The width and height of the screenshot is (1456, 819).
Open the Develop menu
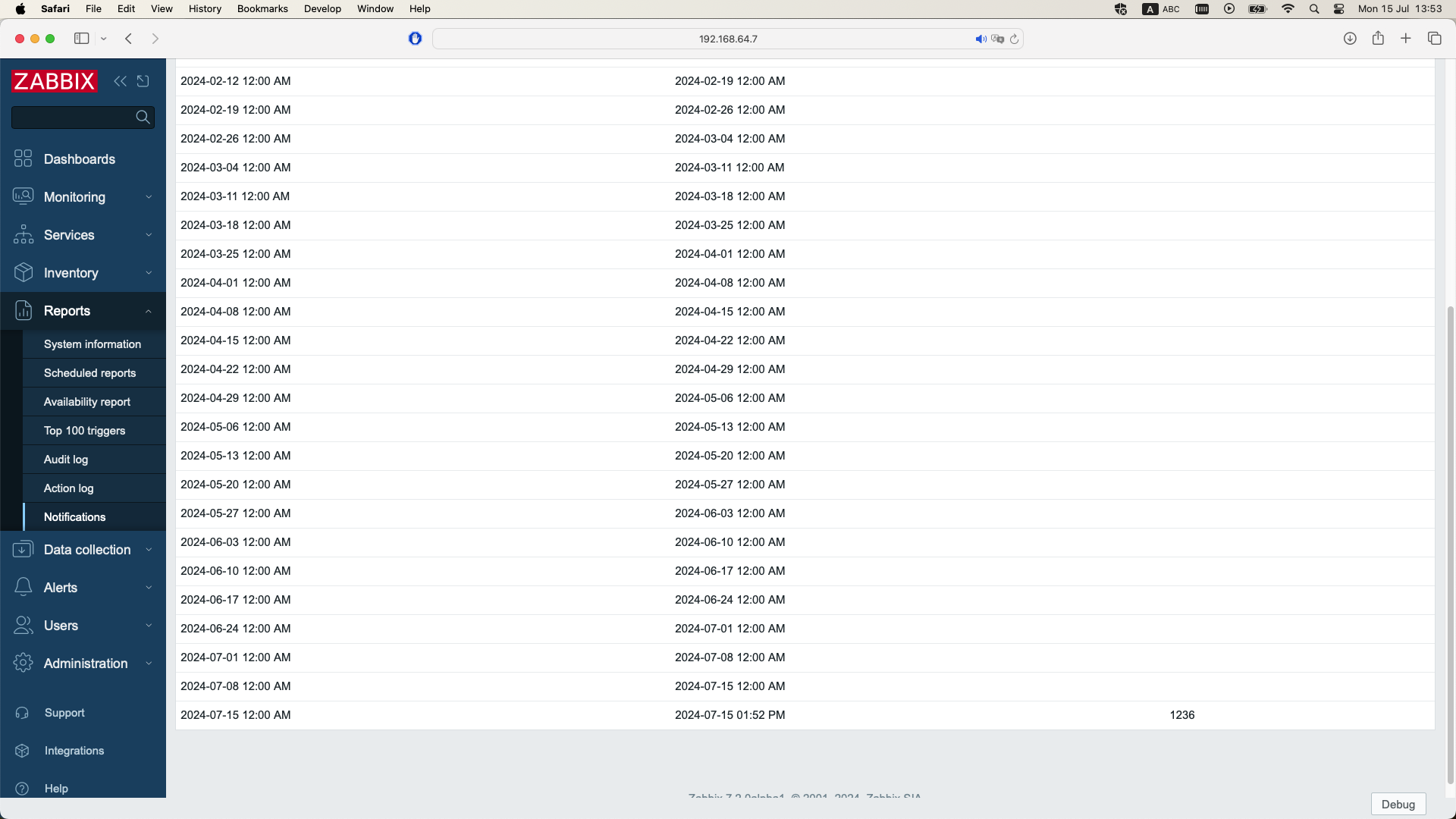pos(322,9)
